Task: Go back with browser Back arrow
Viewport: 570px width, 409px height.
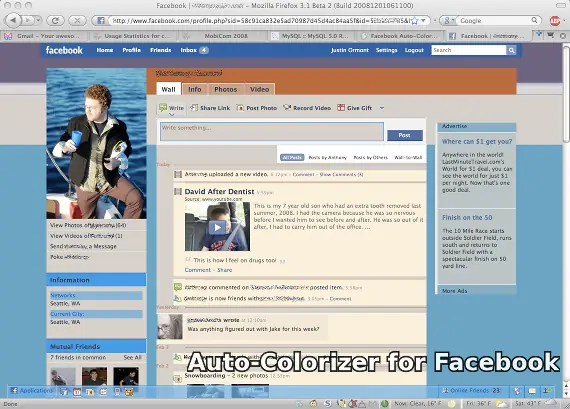Action: tap(14, 20)
